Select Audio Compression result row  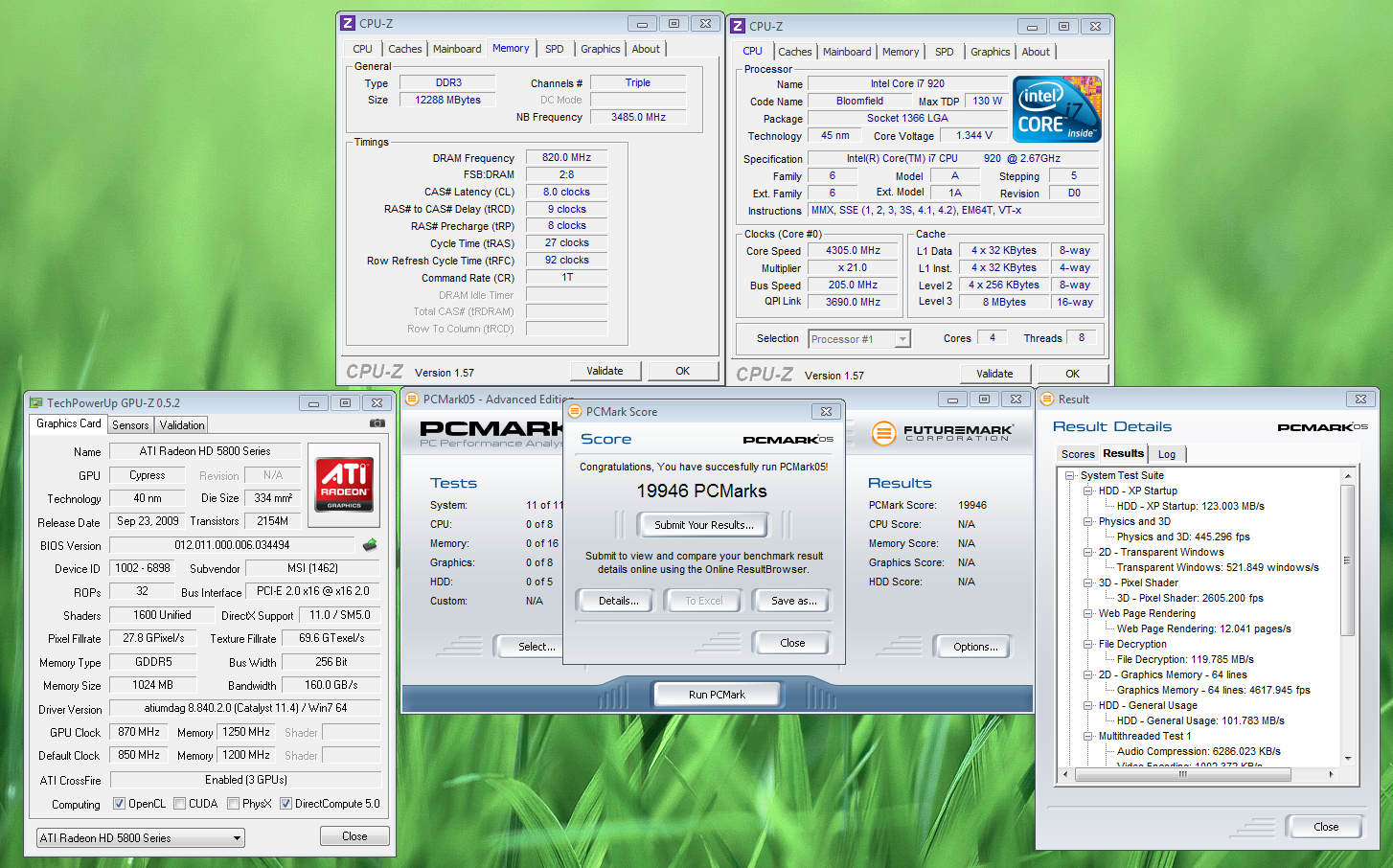coord(1199,751)
